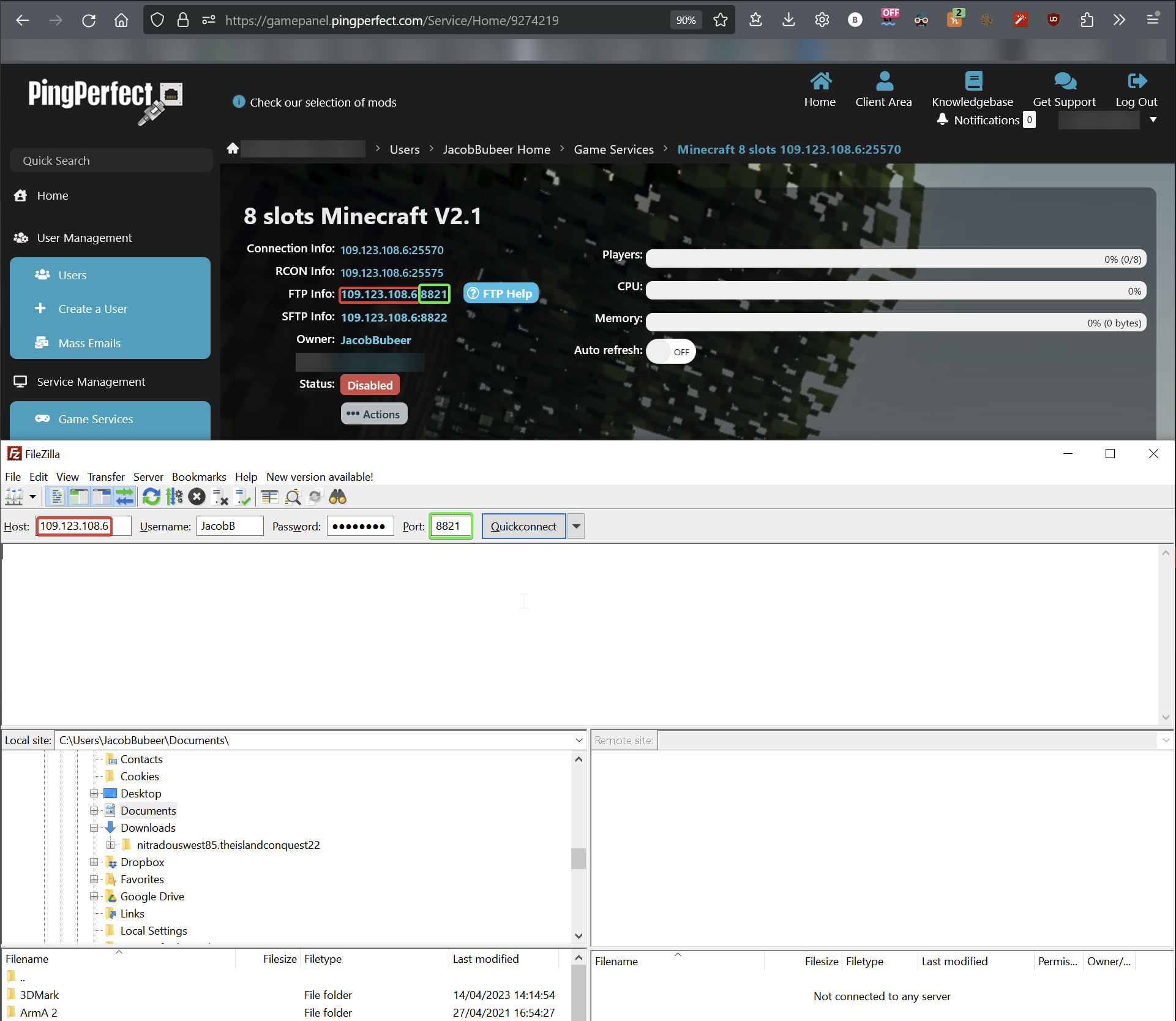Toggle message log display icon
Screen dimensions: 1176x1021
tap(56, 497)
